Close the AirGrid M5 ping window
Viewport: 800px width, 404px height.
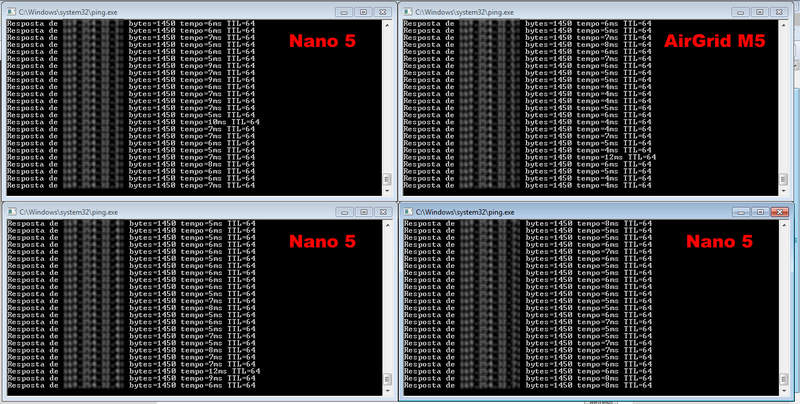[779, 12]
